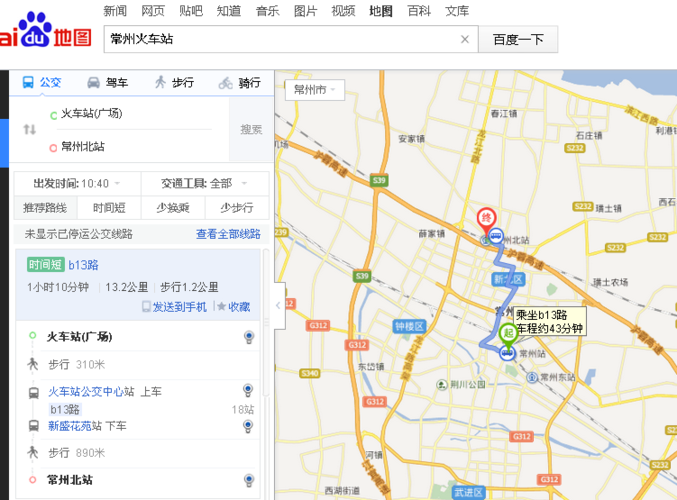Switch to the 驾车 driving tab

click(x=108, y=82)
